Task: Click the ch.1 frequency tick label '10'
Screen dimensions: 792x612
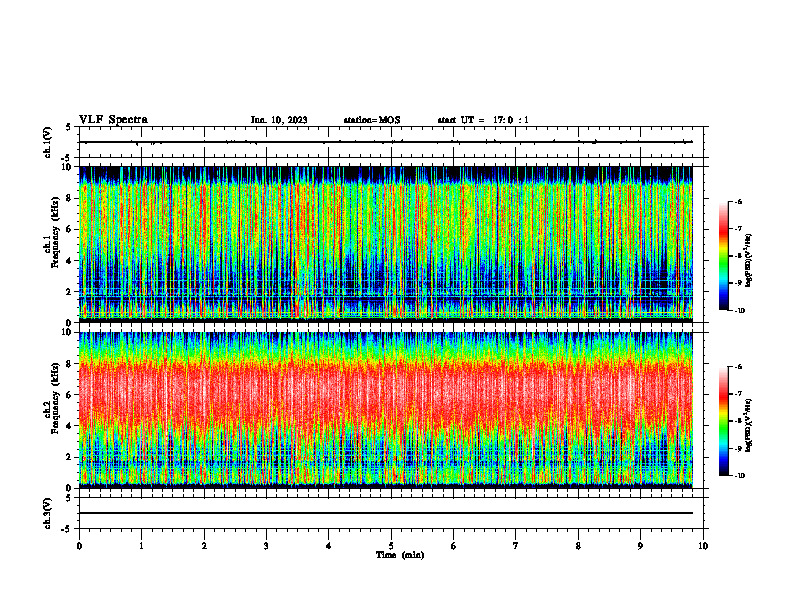Action: click(68, 167)
